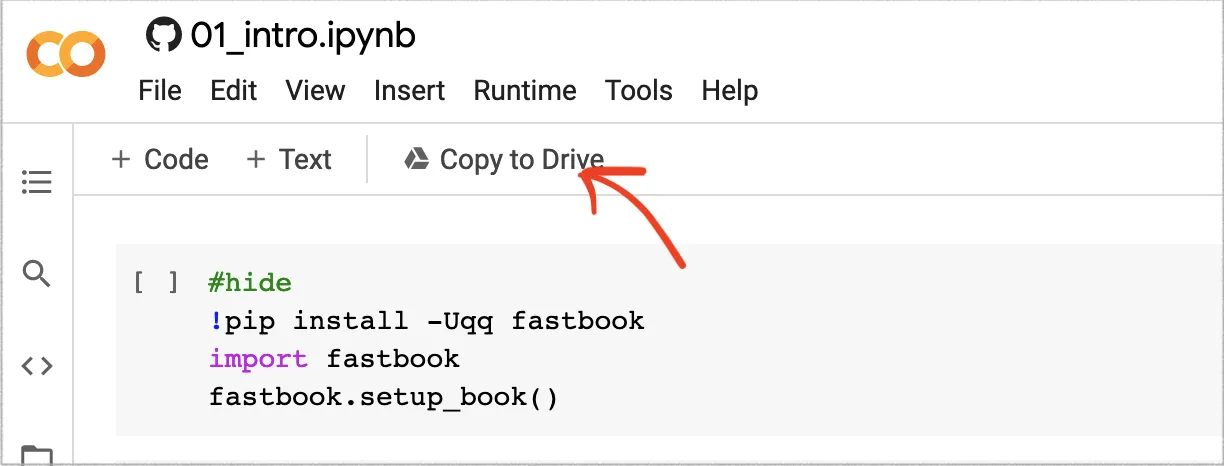The width and height of the screenshot is (1224, 466).
Task: Add a new text cell
Action: [x=289, y=160]
